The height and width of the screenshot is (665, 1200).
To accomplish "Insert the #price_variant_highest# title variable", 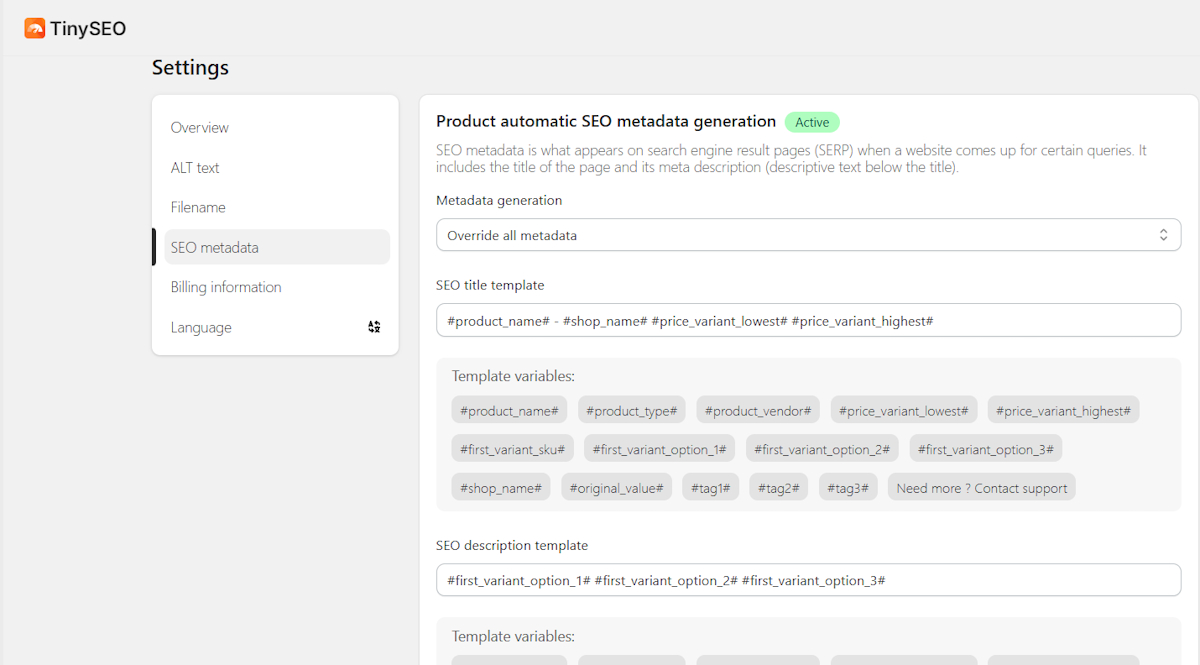I will [1063, 410].
